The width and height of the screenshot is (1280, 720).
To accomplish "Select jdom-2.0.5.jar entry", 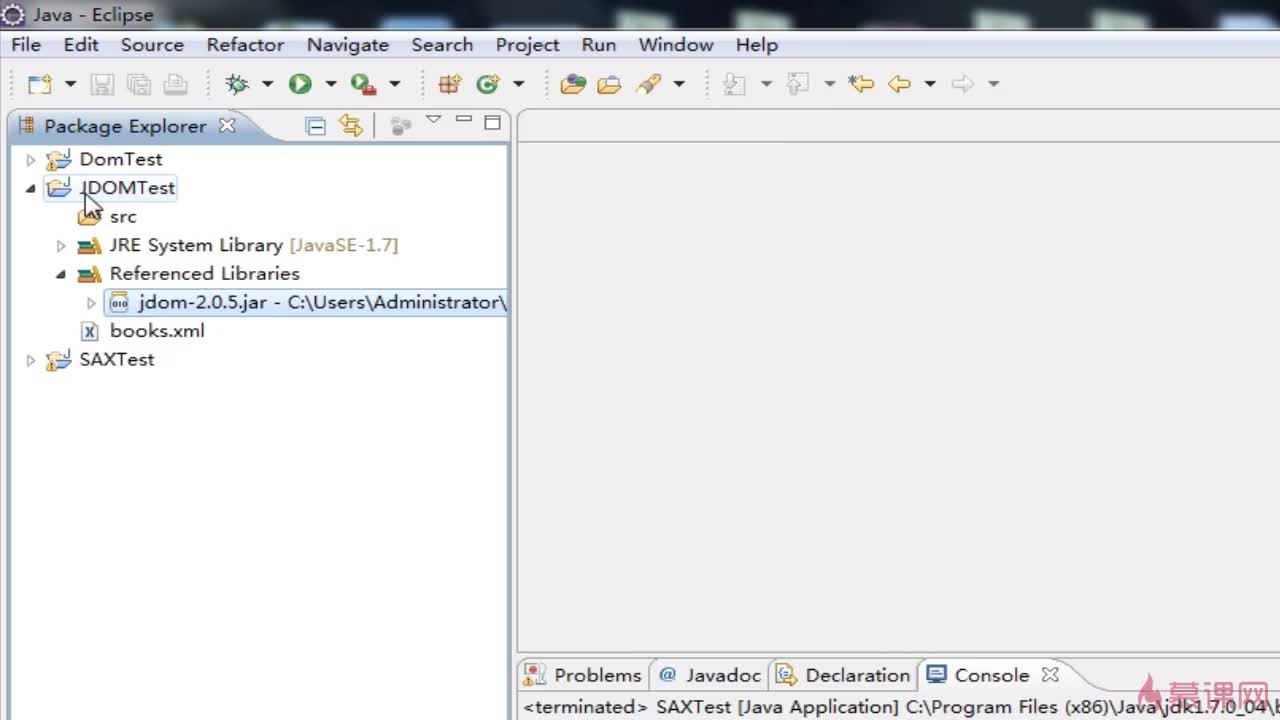I will pyautogui.click(x=307, y=302).
